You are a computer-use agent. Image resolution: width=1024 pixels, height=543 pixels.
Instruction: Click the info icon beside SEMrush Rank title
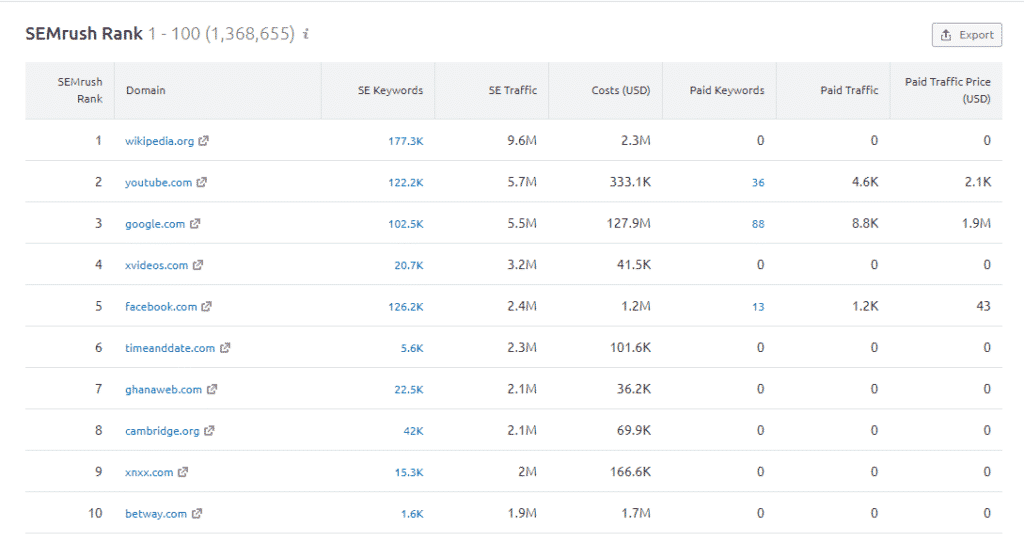[x=306, y=34]
